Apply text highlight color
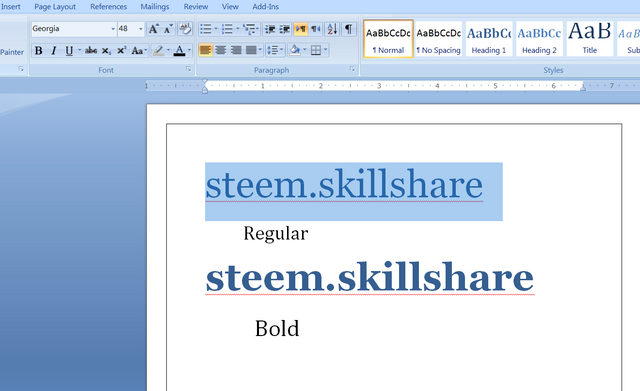 click(158, 51)
